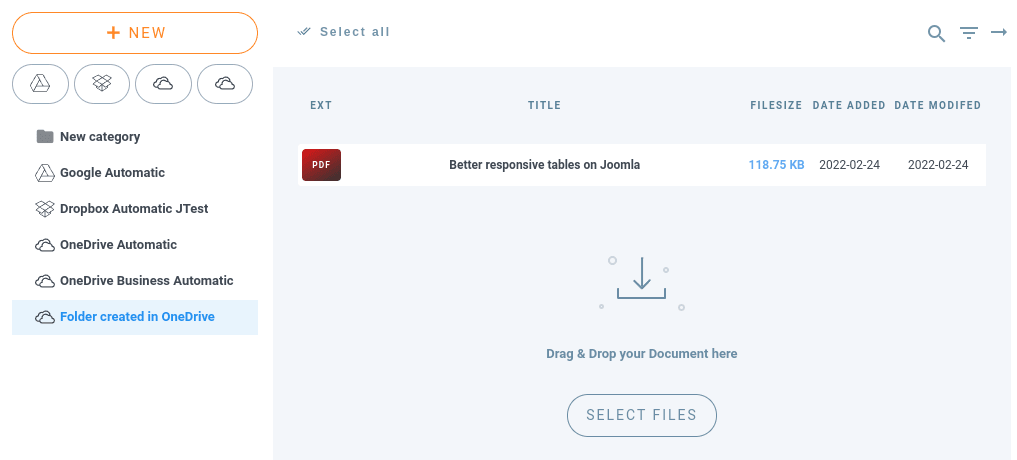Image resolution: width=1017 pixels, height=460 pixels.
Task: Click the OneDrive Business cloud button
Action: pos(225,84)
